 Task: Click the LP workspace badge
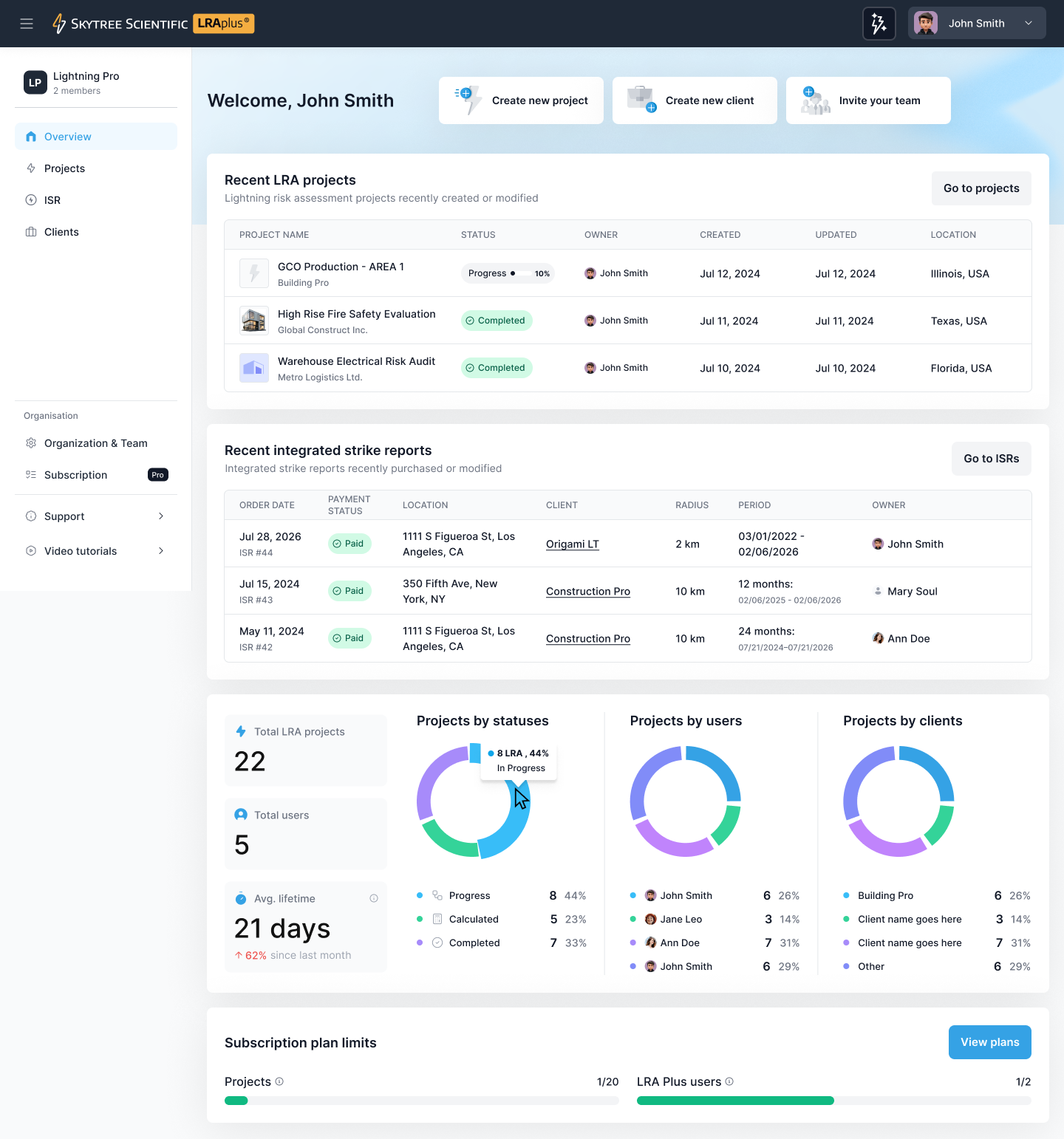pos(35,83)
